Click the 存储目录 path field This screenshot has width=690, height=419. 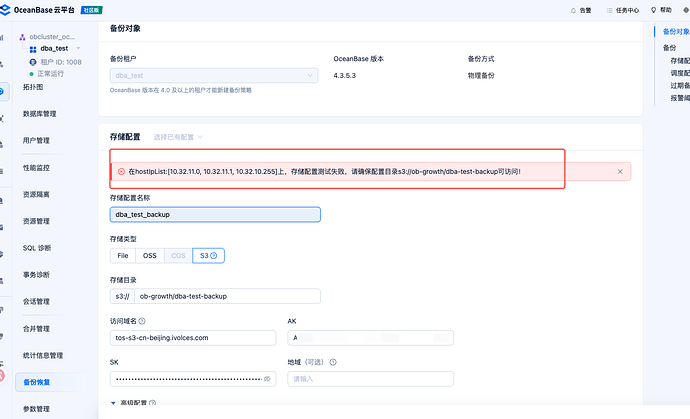click(228, 297)
